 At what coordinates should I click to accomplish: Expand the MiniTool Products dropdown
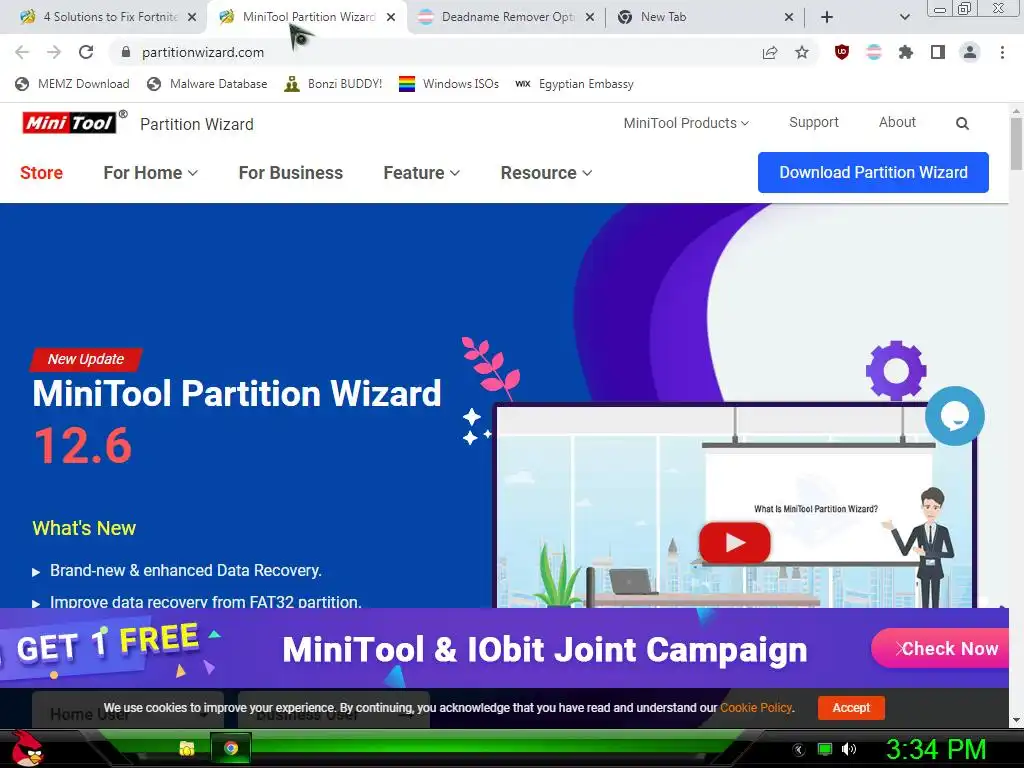[686, 123]
